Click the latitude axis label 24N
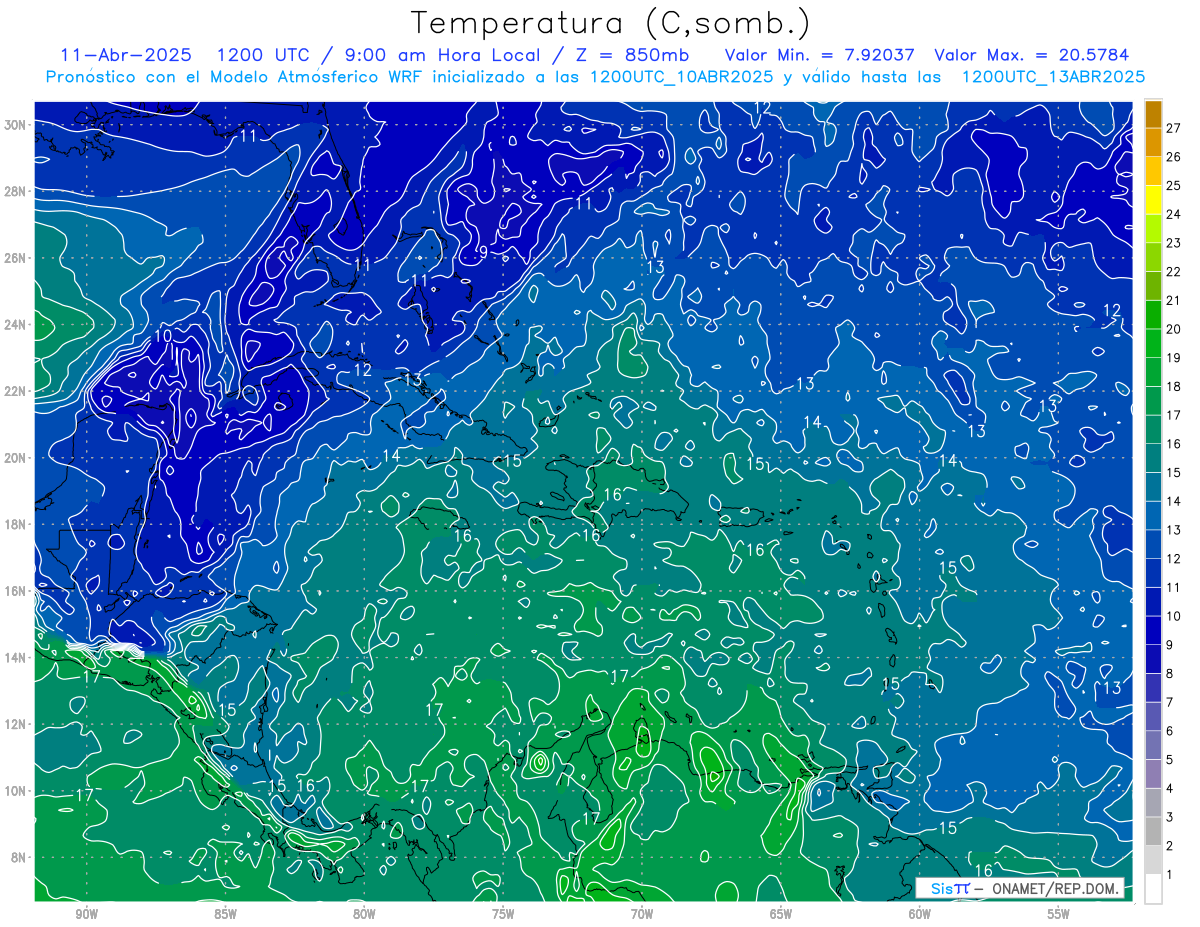The width and height of the screenshot is (1200, 927). click(16, 325)
